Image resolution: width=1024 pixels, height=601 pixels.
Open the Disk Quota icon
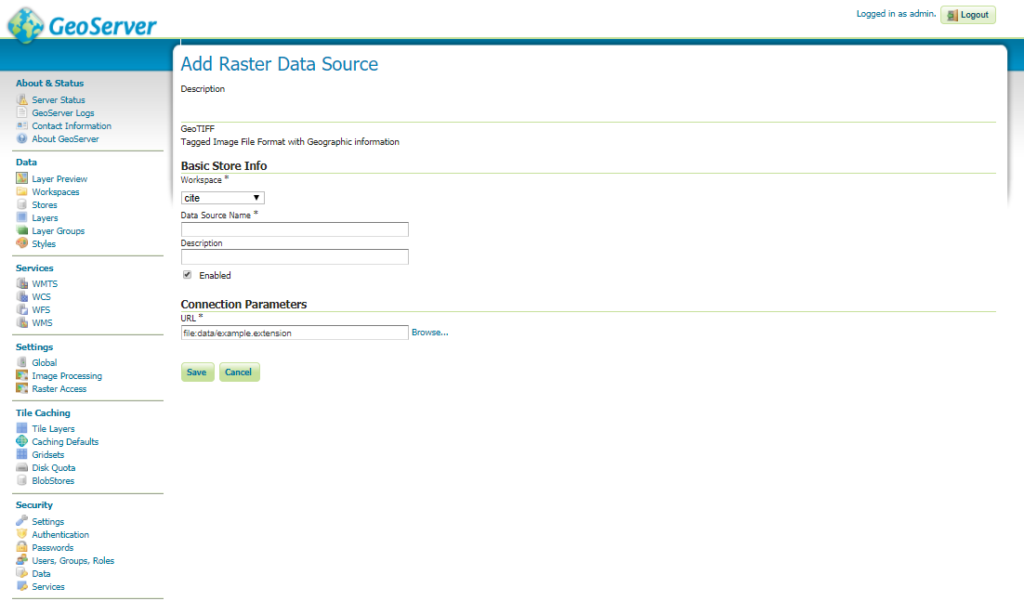tap(21, 467)
